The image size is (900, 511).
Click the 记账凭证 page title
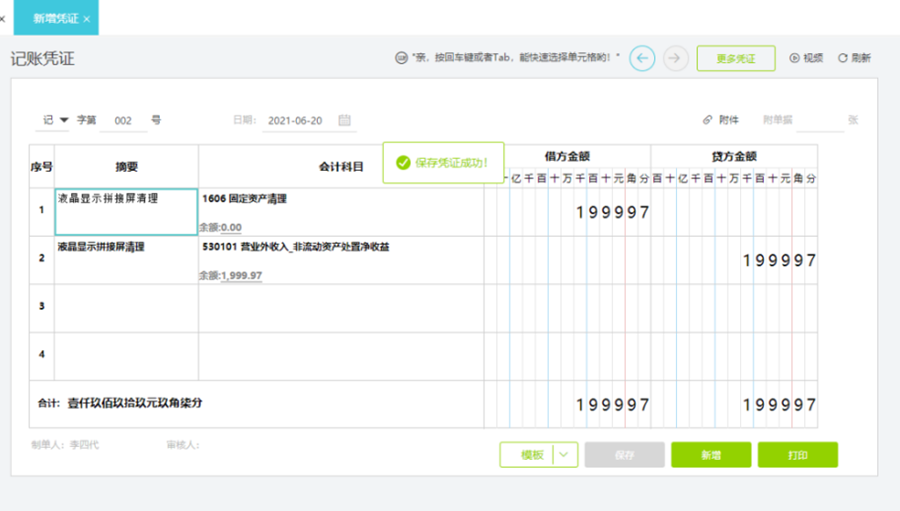tap(42, 59)
